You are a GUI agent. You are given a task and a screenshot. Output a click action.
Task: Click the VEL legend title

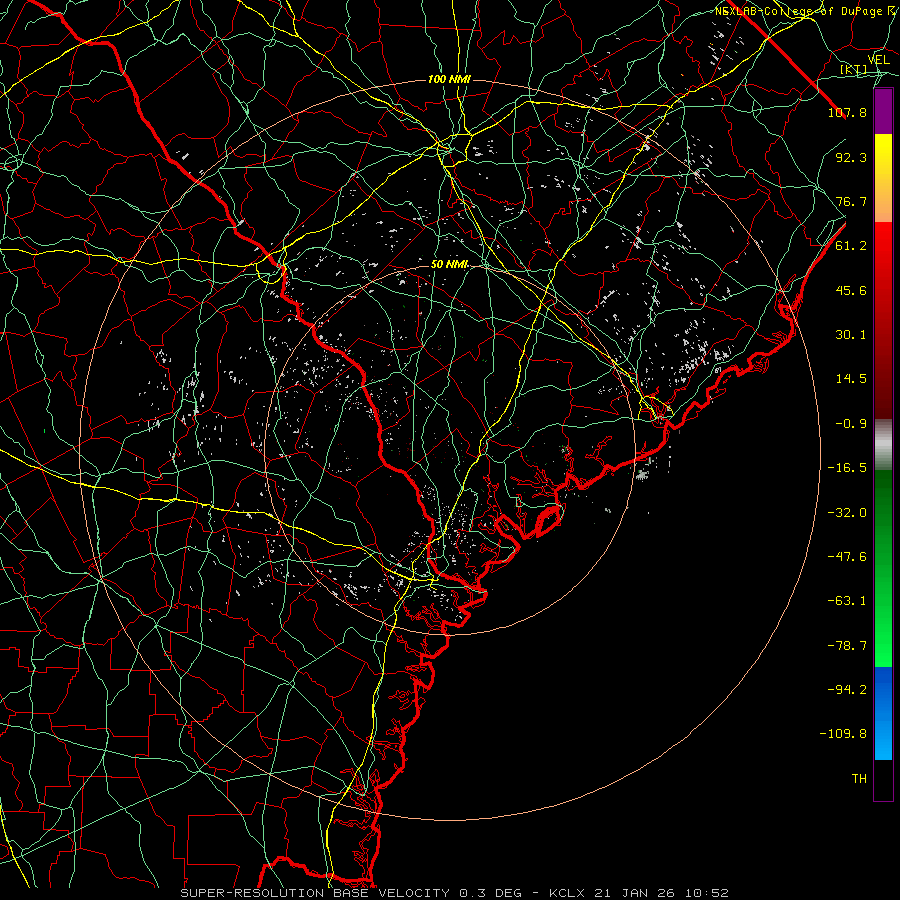click(x=878, y=60)
